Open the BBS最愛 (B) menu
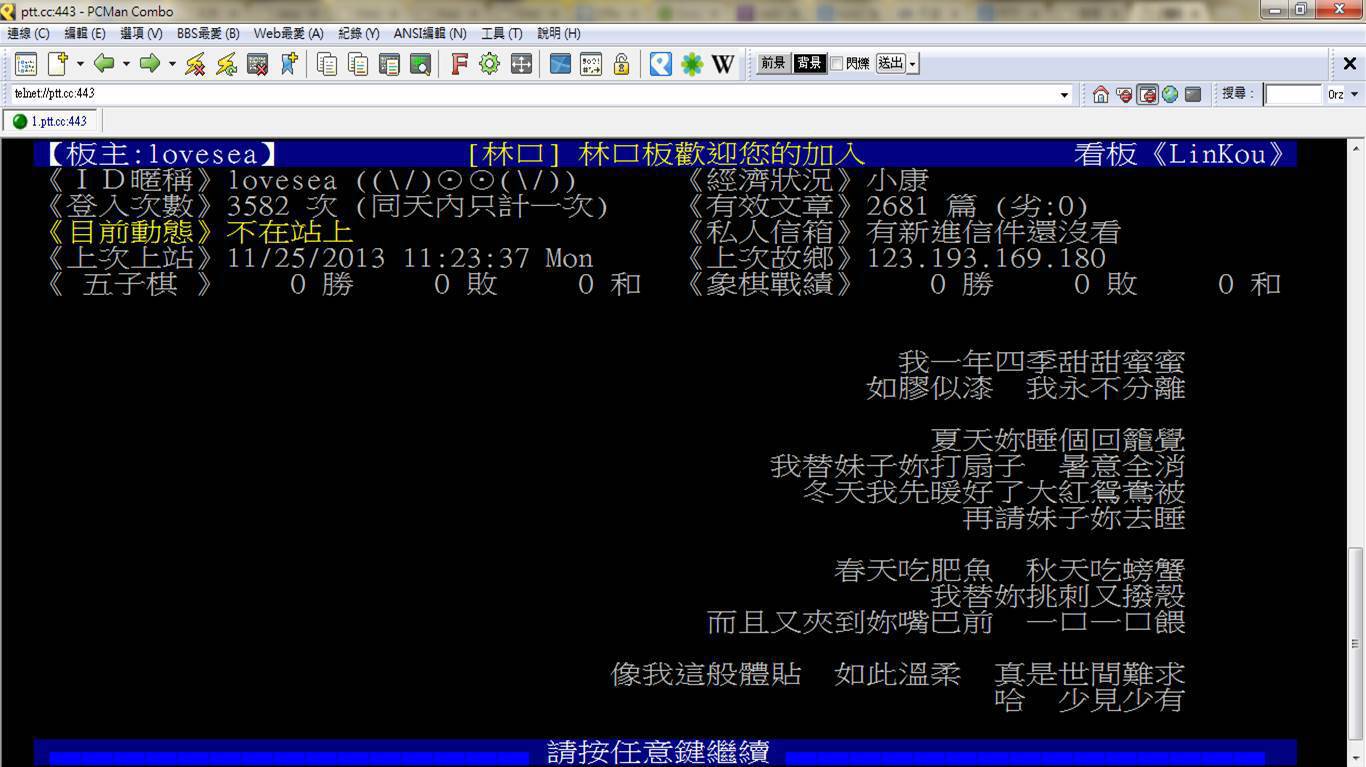Image resolution: width=1366 pixels, height=767 pixels. 208,33
